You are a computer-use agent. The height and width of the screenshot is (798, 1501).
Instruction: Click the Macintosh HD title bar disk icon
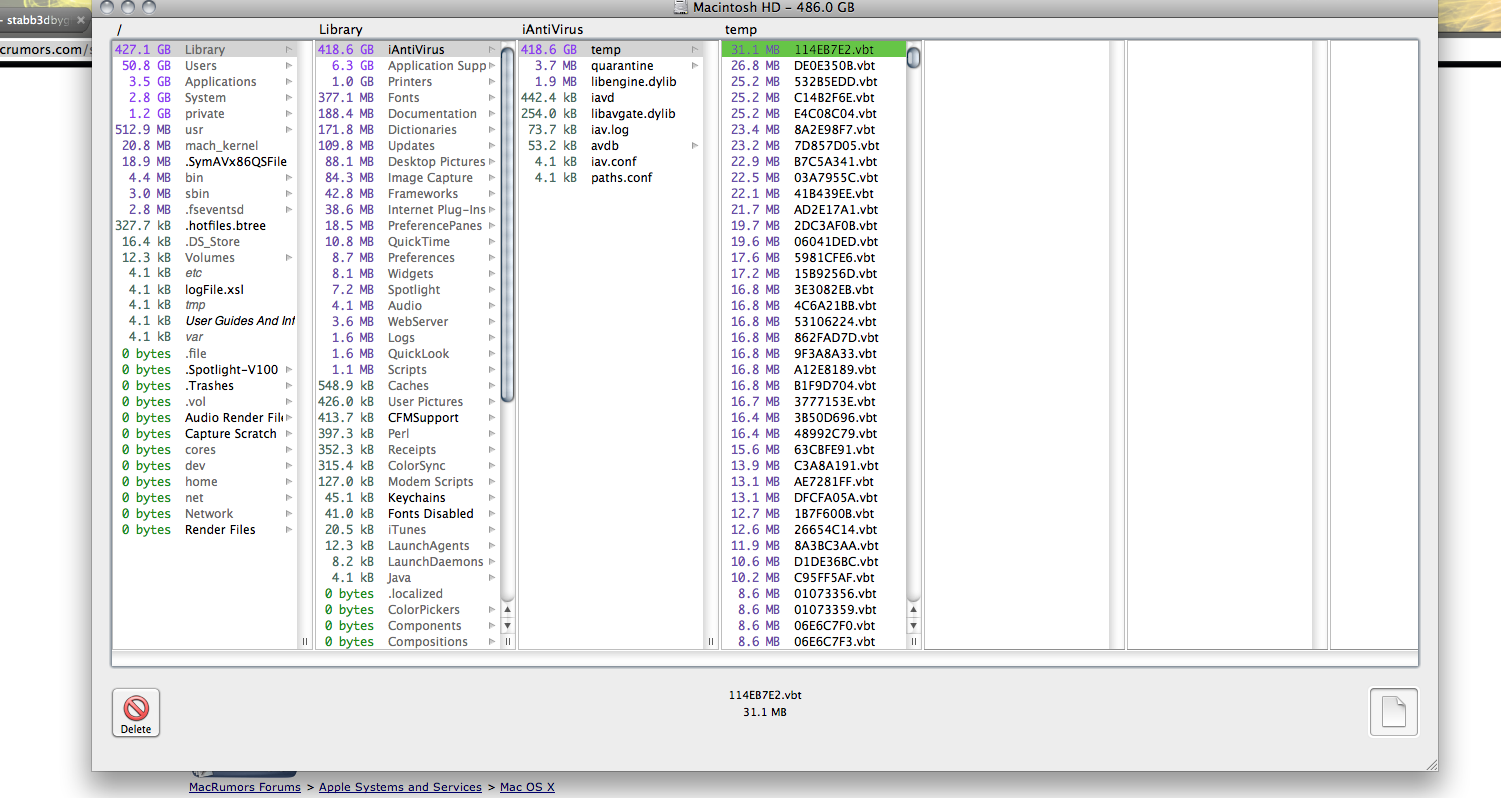coord(680,8)
